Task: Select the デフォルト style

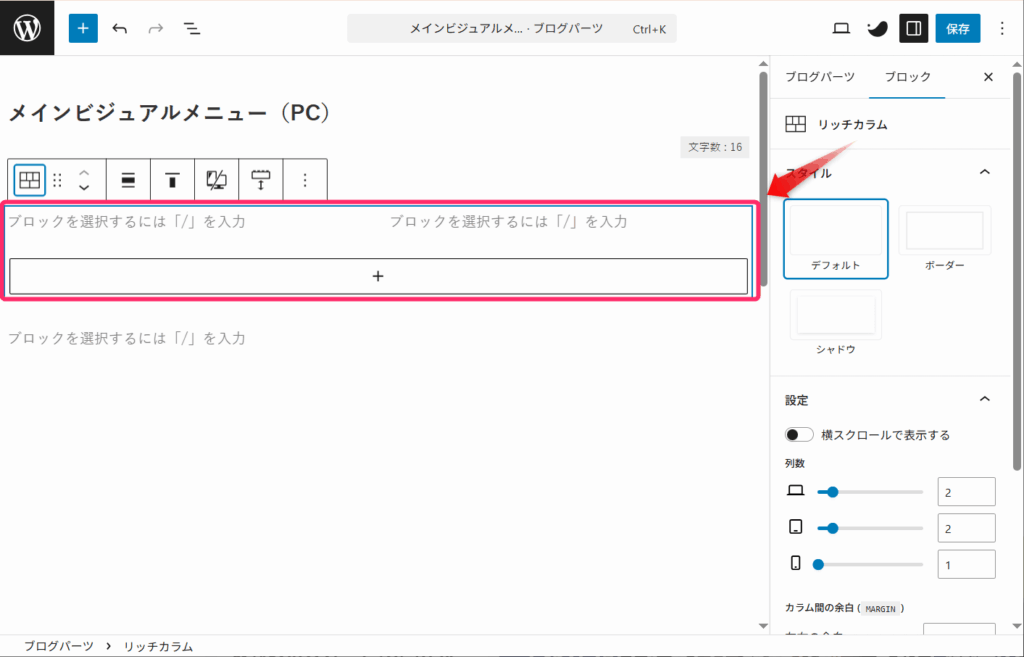Action: (835, 239)
